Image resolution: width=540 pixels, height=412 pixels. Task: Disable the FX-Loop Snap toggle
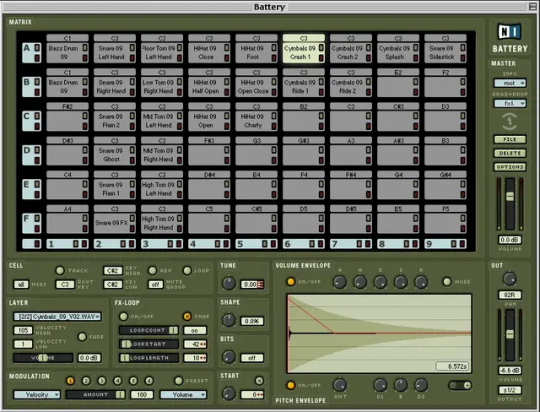(x=187, y=316)
